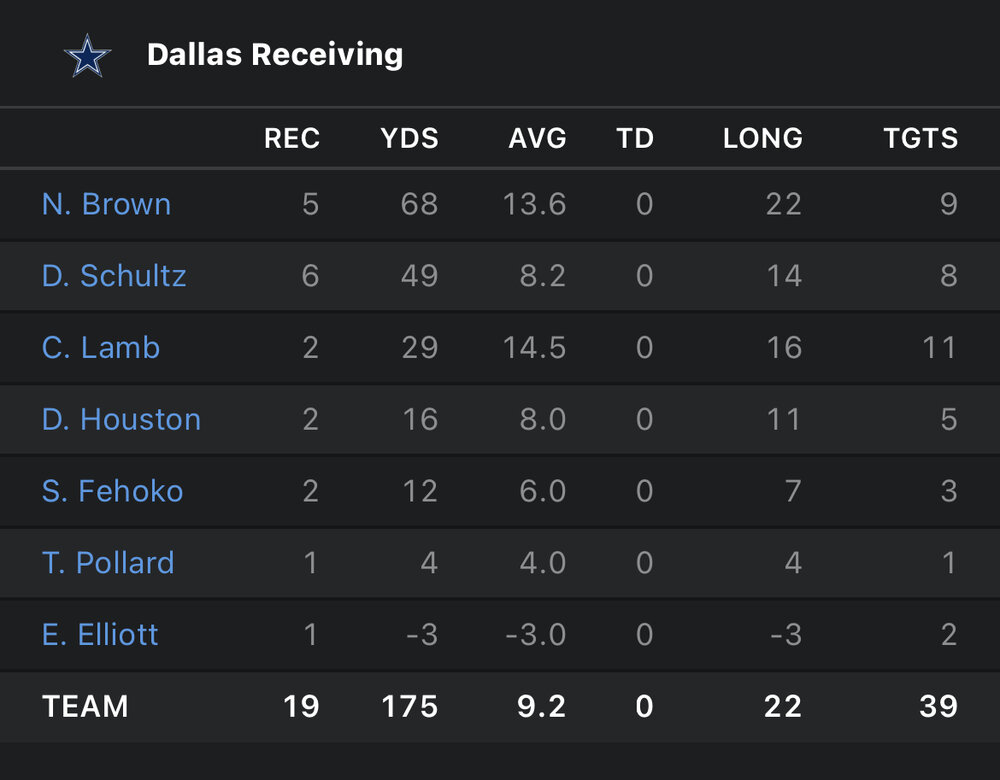
Task: Click N. Brown's 13.6 average value
Action: click(x=535, y=204)
